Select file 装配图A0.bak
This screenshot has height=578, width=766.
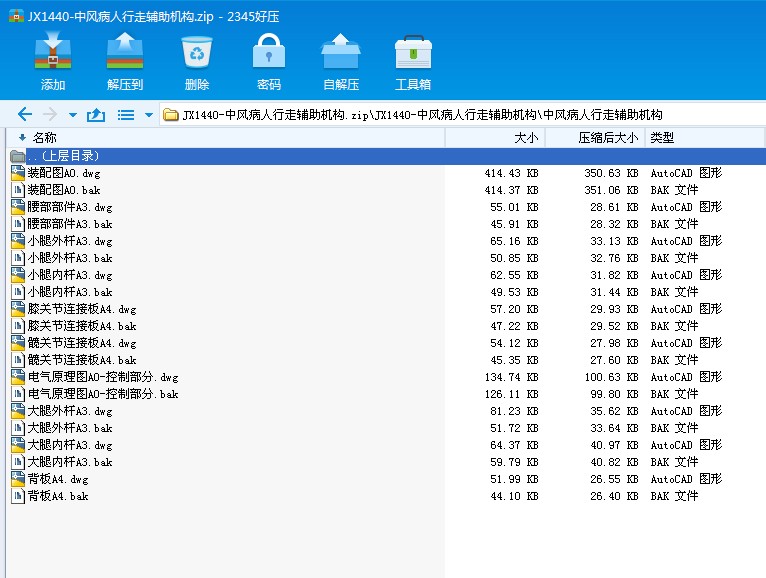(x=64, y=190)
